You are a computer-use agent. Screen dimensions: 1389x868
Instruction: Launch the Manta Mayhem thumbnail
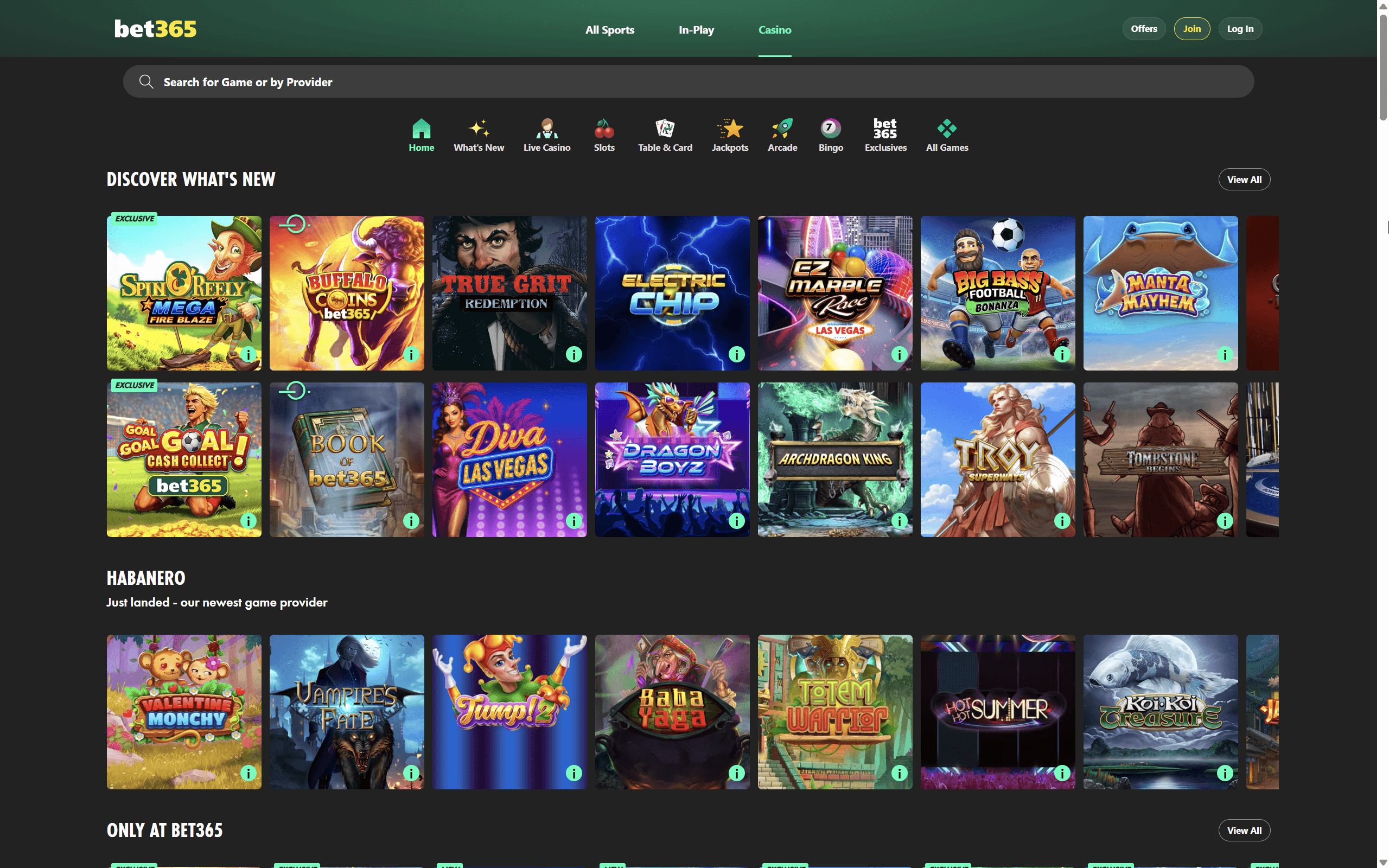click(x=1161, y=293)
